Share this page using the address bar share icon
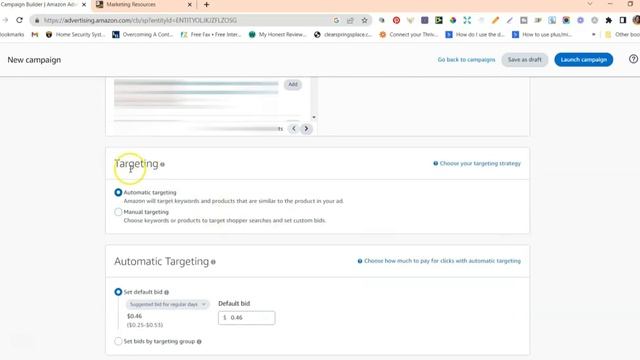The height and width of the screenshot is (360, 640). (x=350, y=20)
